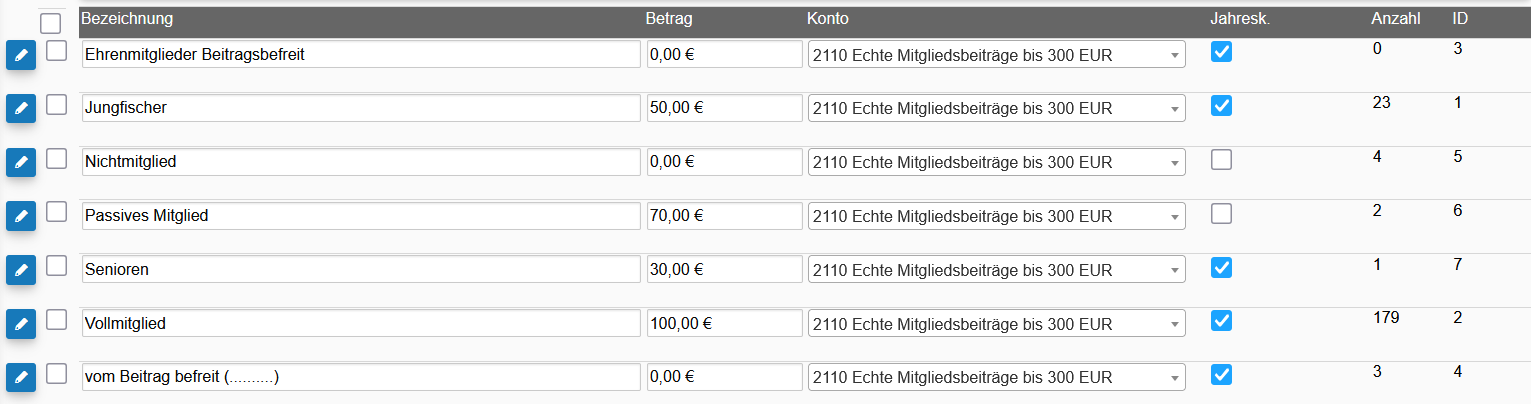Viewport: 1531px width, 404px height.
Task: Click the Anzahl column header
Action: pos(1395,19)
